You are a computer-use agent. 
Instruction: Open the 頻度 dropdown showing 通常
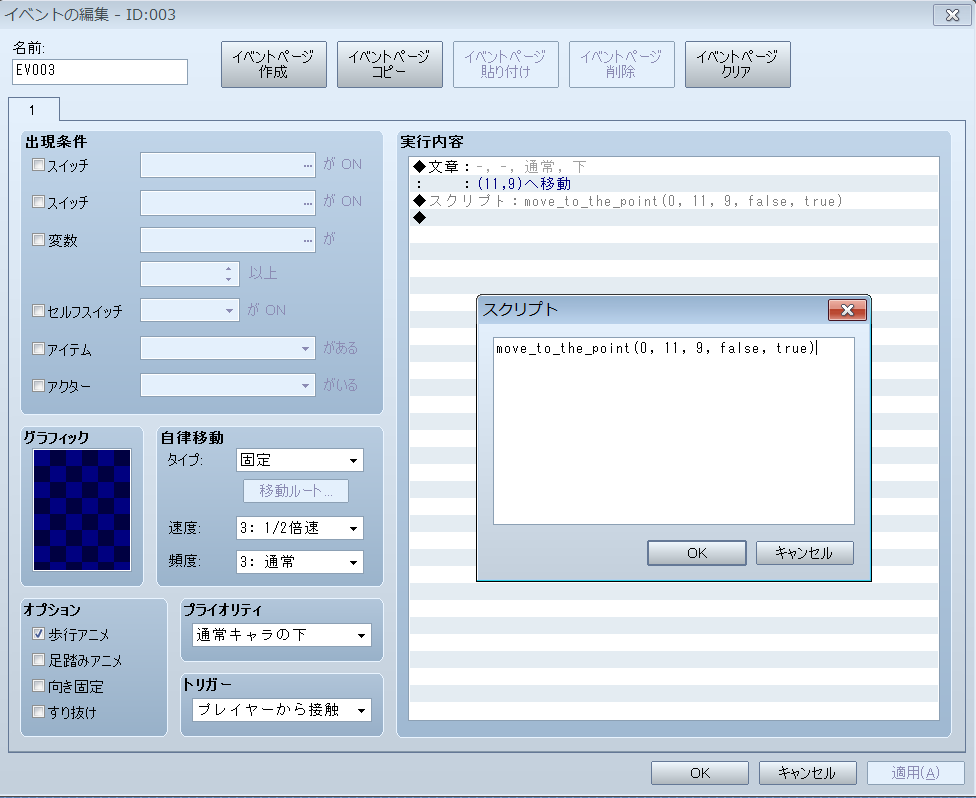point(300,562)
